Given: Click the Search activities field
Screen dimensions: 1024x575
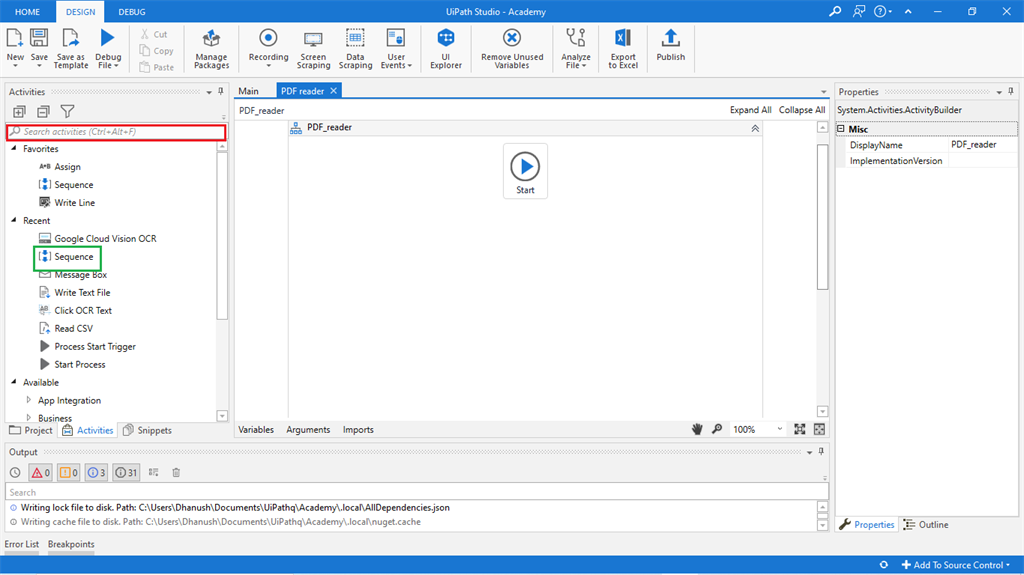Looking at the screenshot, I should [x=116, y=132].
